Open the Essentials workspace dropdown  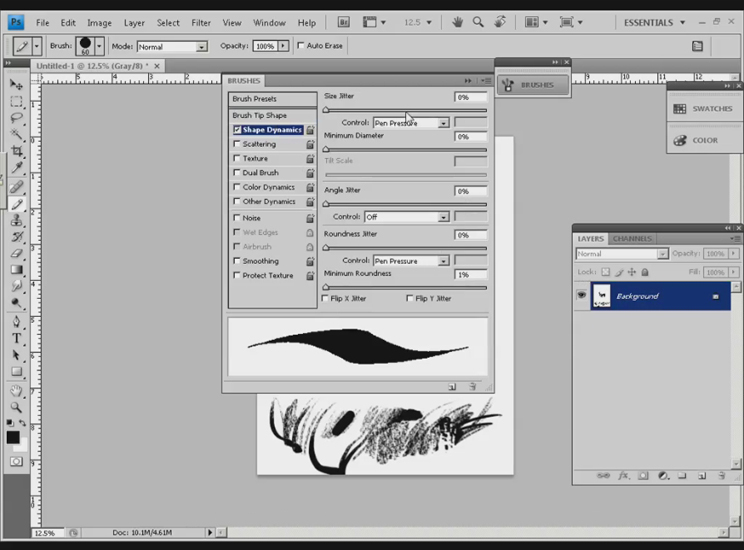click(x=654, y=23)
